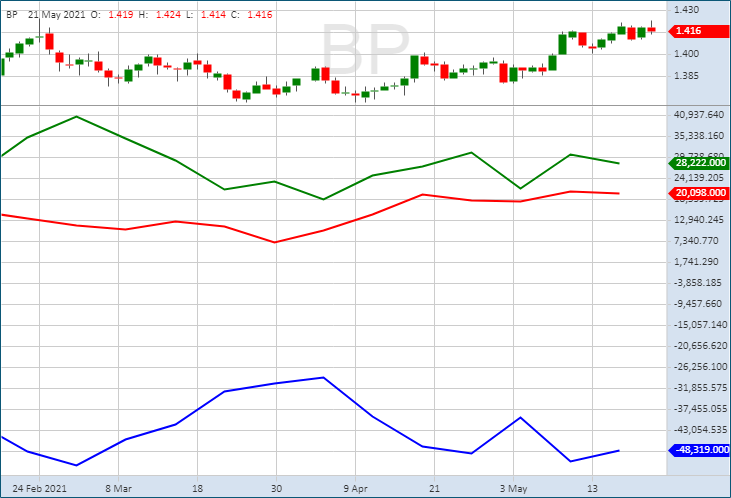The width and height of the screenshot is (731, 498).
Task: Click the open value 1.419
Action: point(121,14)
